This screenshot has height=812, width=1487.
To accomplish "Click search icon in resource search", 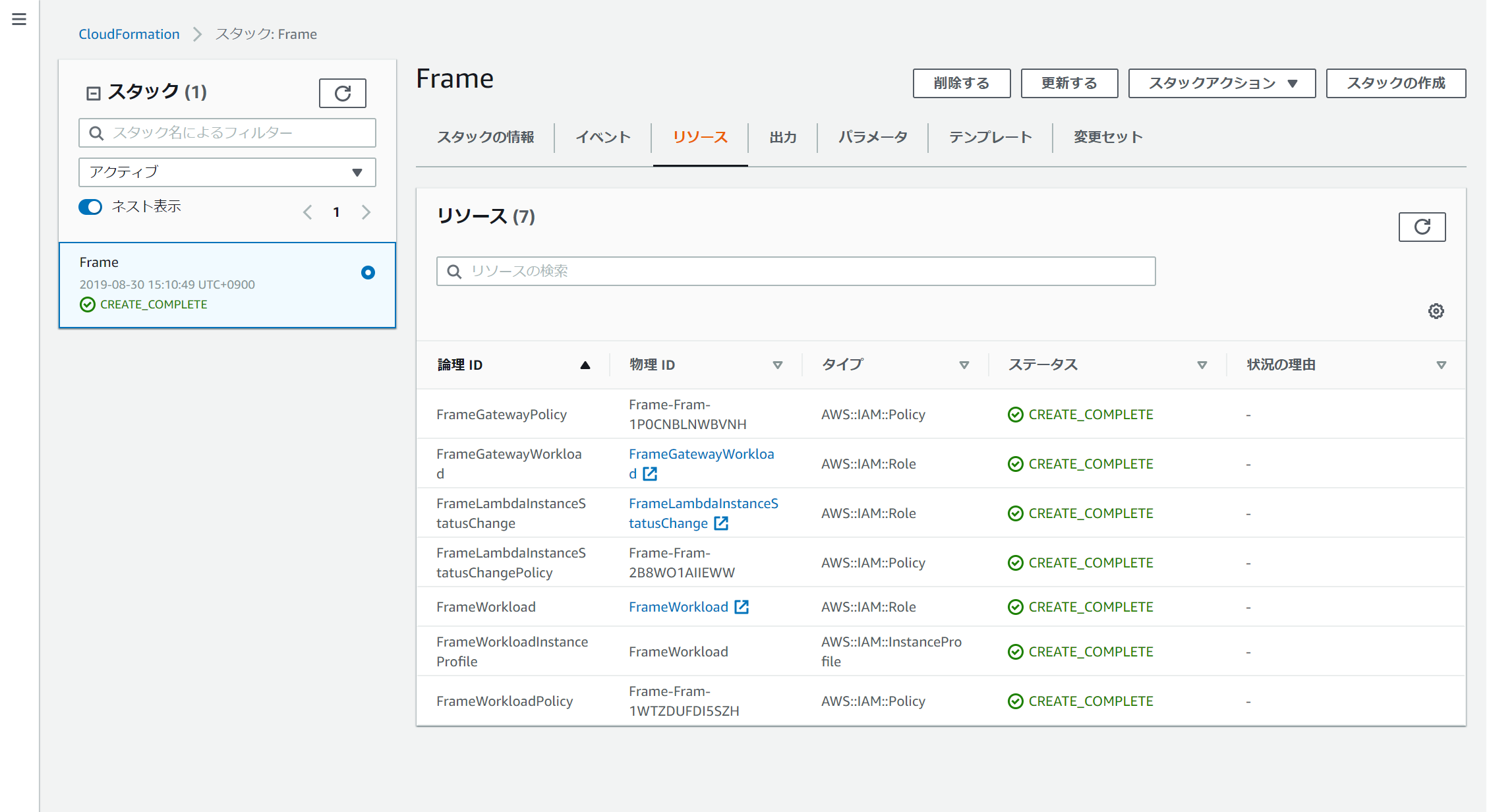I will [454, 271].
